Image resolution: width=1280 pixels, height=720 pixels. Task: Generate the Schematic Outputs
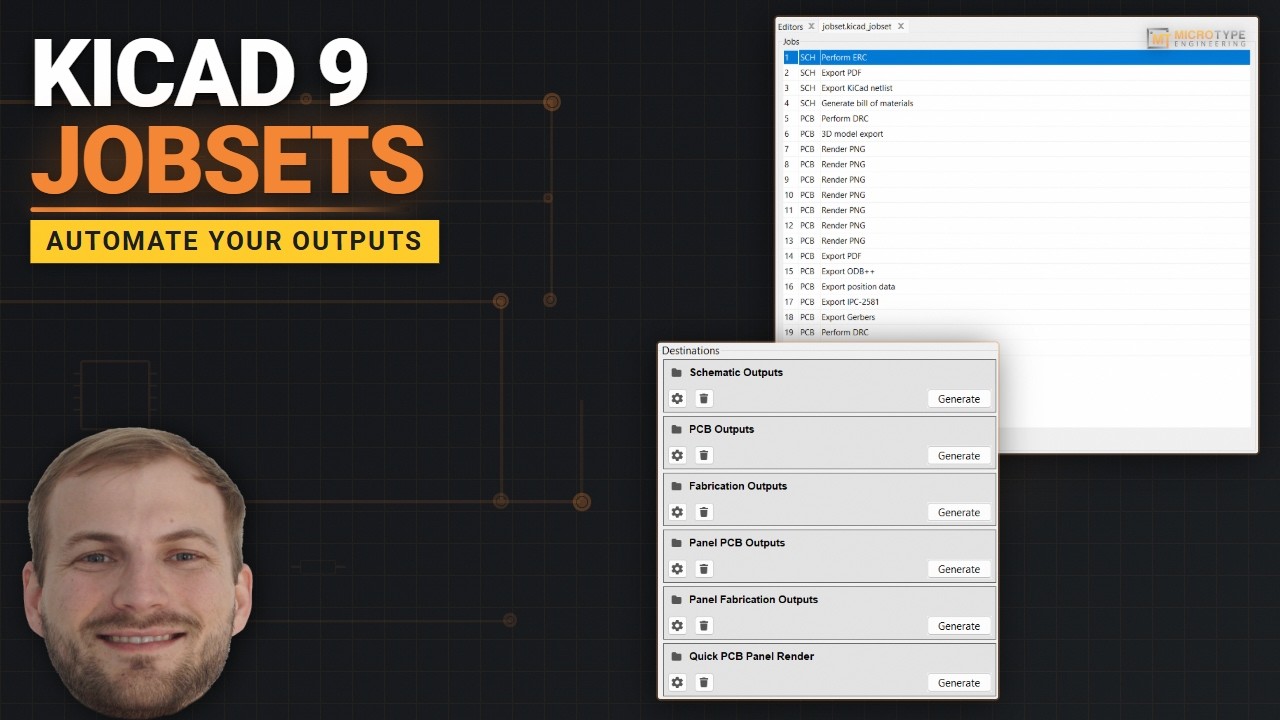pyautogui.click(x=959, y=398)
